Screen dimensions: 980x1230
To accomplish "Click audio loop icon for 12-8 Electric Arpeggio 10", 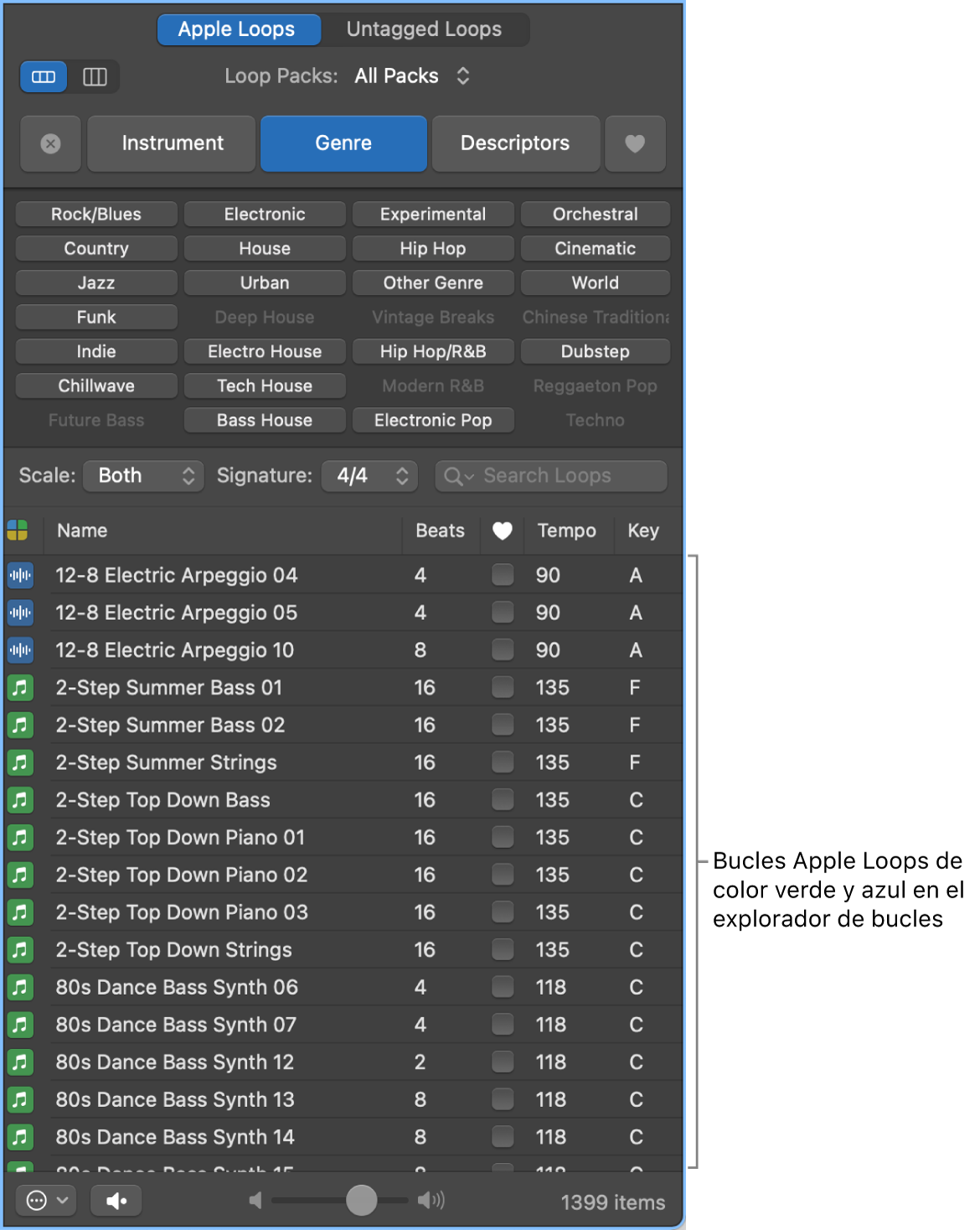I will pos(20,650).
